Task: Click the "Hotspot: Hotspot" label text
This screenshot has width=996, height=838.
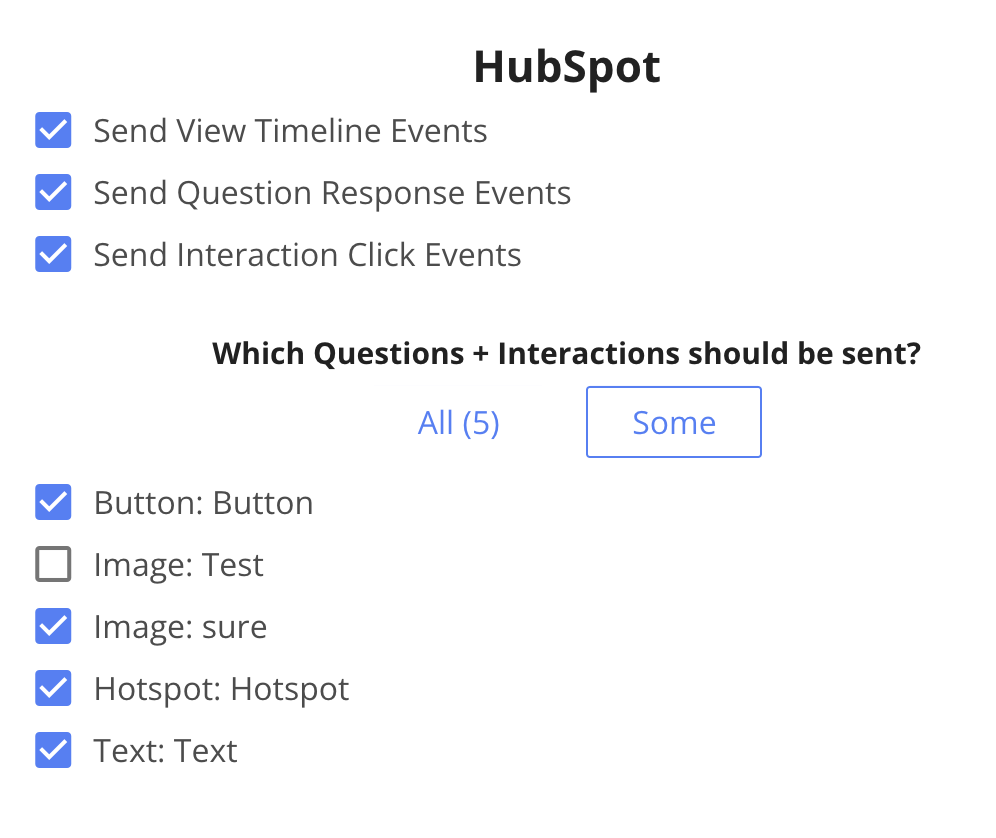Action: point(221,689)
